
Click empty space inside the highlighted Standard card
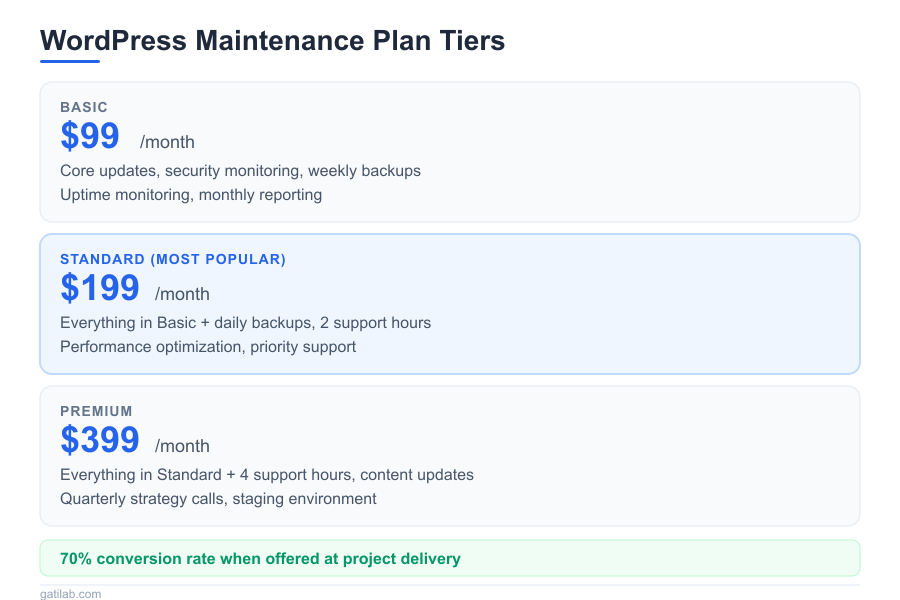pyautogui.click(x=650, y=300)
